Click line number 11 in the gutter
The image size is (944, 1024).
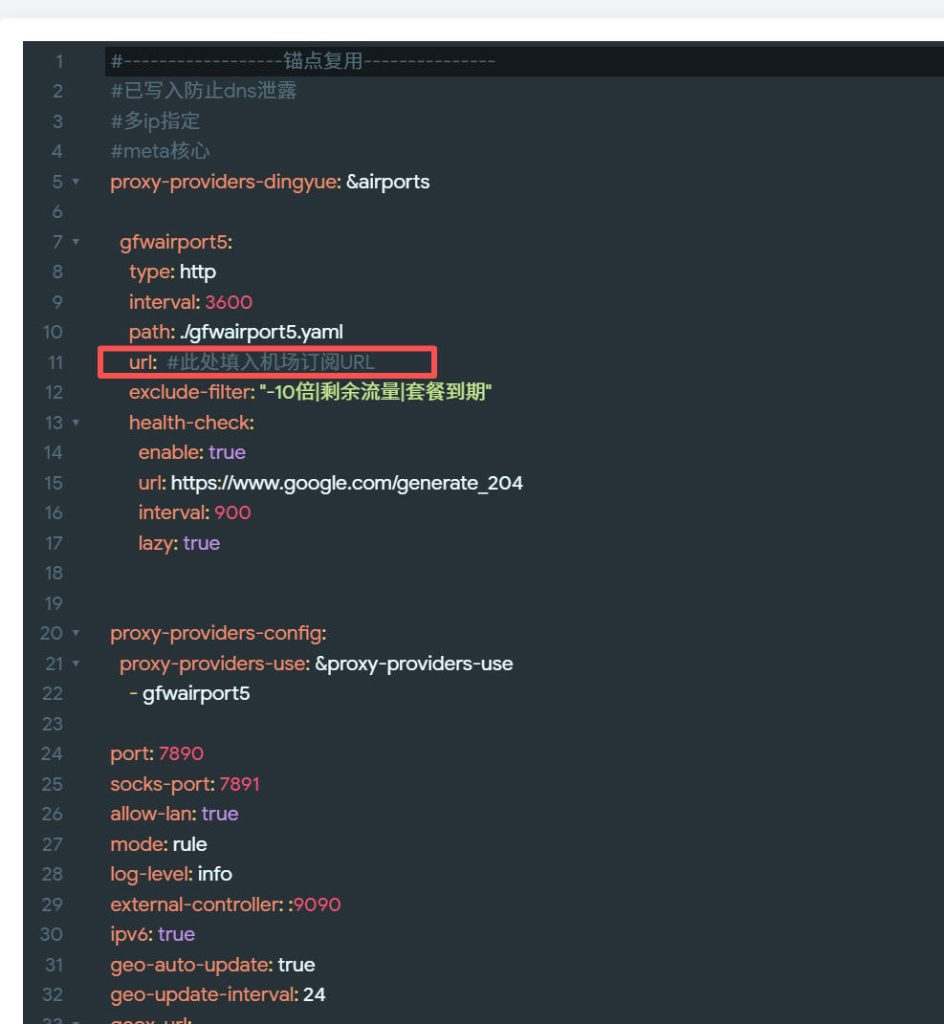55,362
